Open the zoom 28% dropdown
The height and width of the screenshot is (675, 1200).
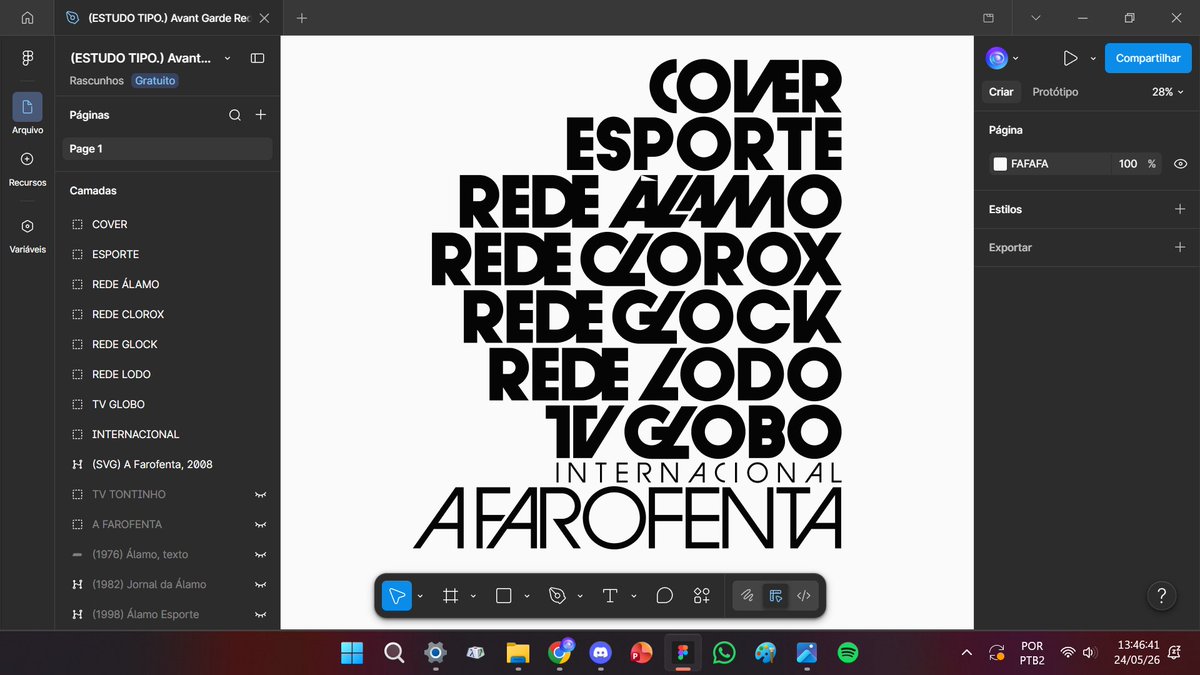(x=1168, y=91)
